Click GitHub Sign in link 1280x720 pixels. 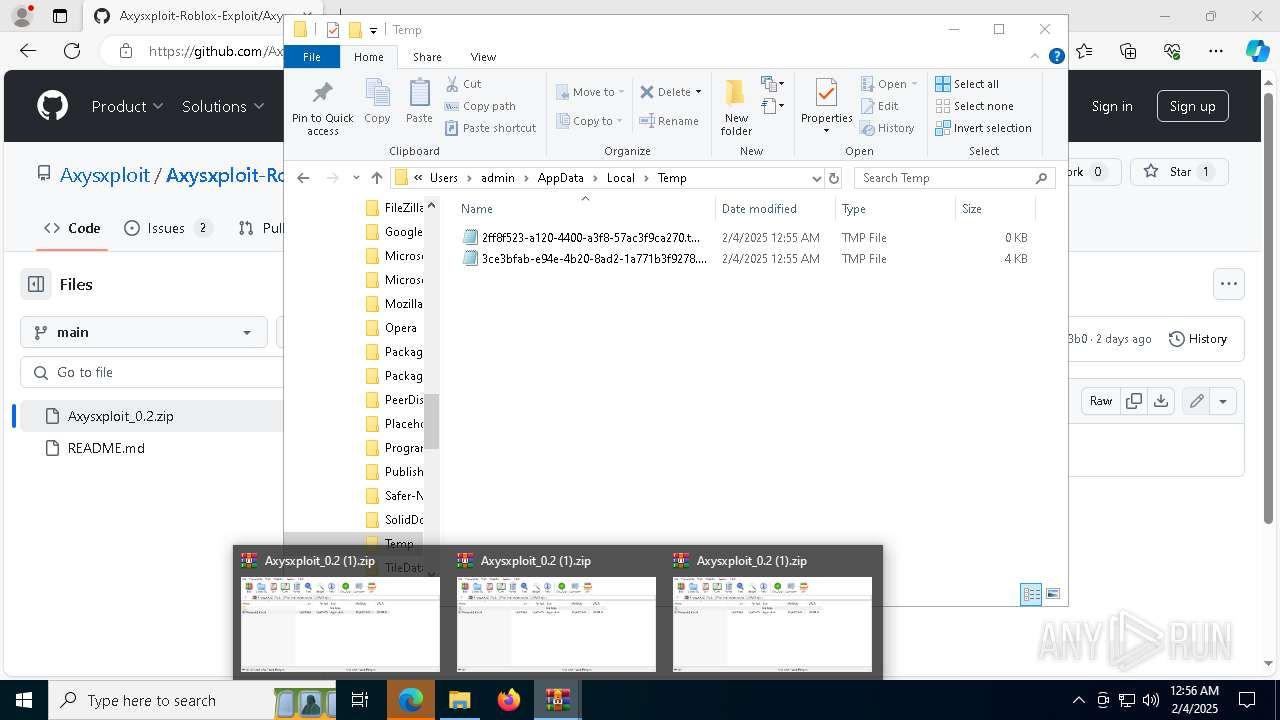point(1112,106)
